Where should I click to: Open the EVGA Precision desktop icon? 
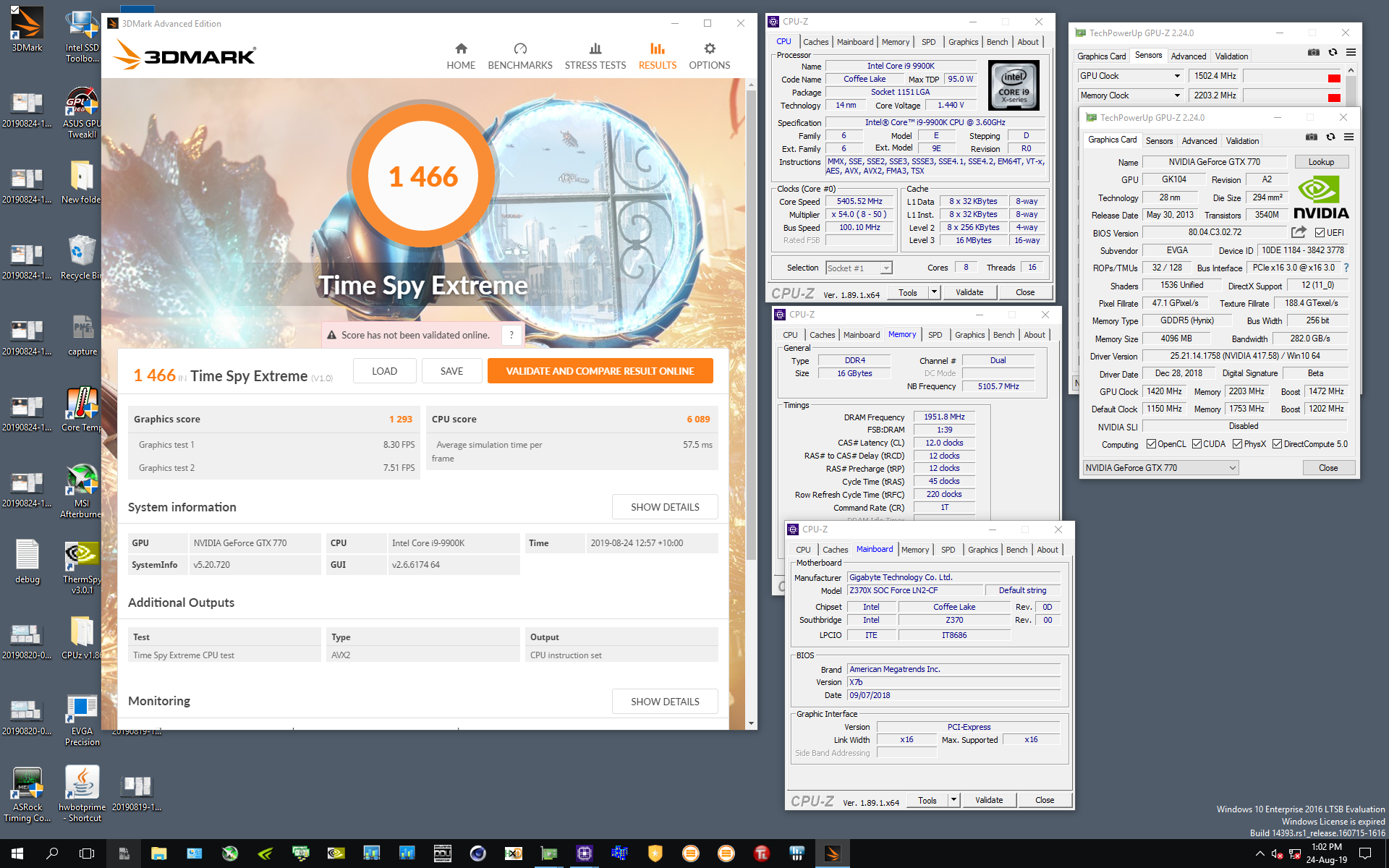[82, 720]
